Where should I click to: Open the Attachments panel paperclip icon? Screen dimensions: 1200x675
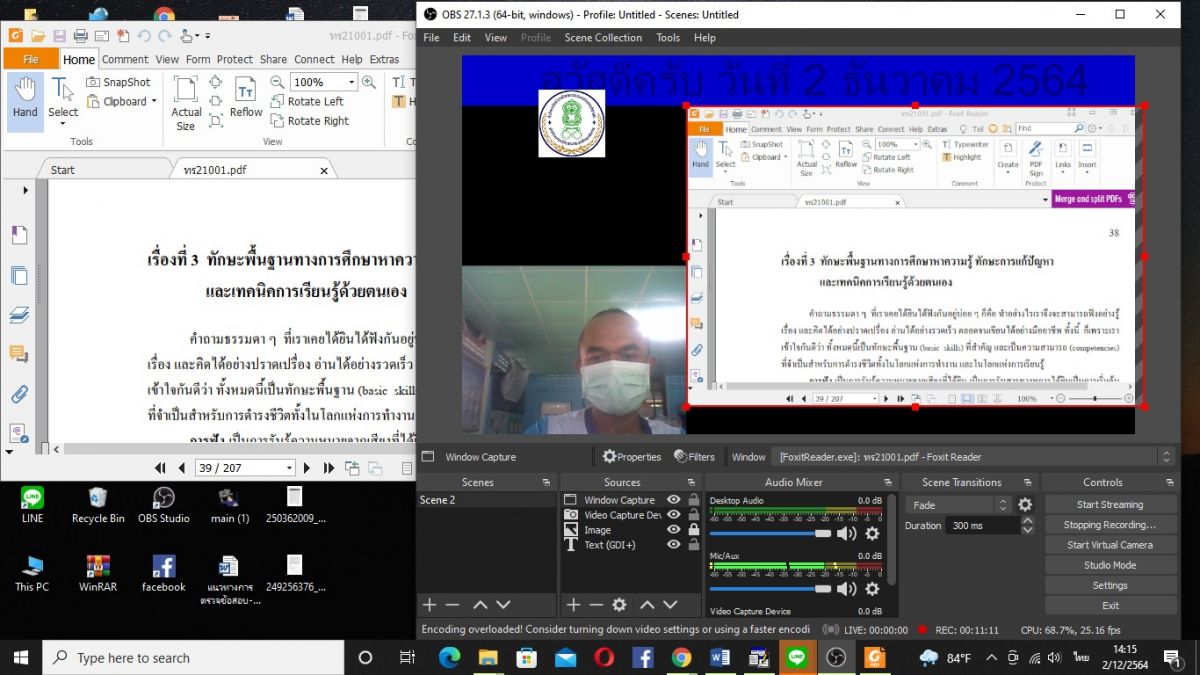(x=18, y=394)
